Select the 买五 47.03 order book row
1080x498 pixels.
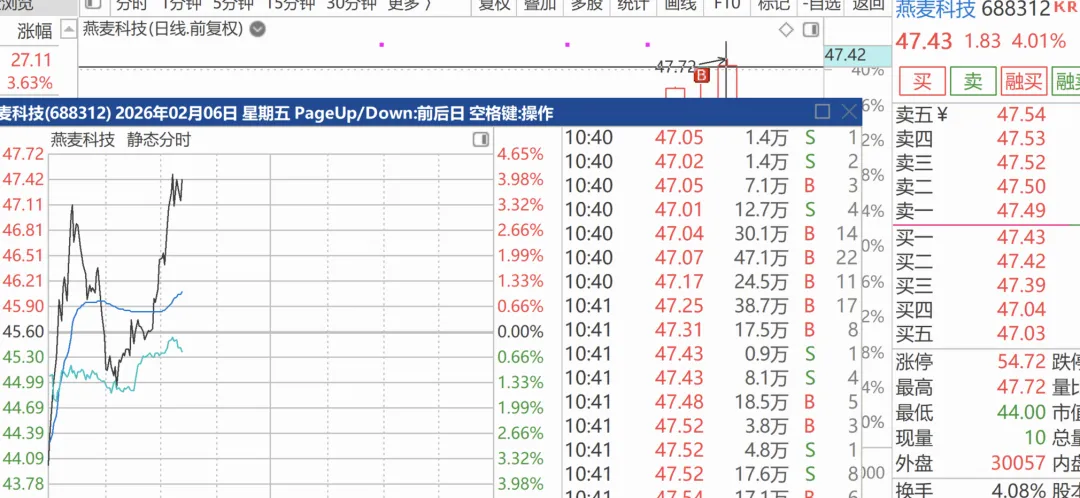point(986,334)
